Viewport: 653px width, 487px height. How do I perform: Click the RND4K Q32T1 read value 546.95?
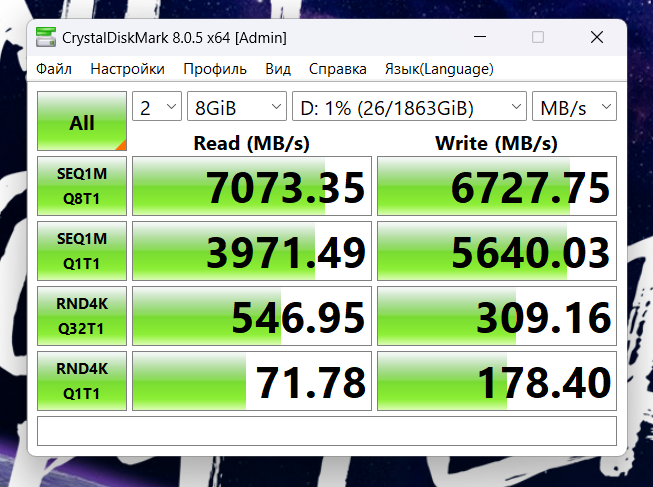coord(252,316)
